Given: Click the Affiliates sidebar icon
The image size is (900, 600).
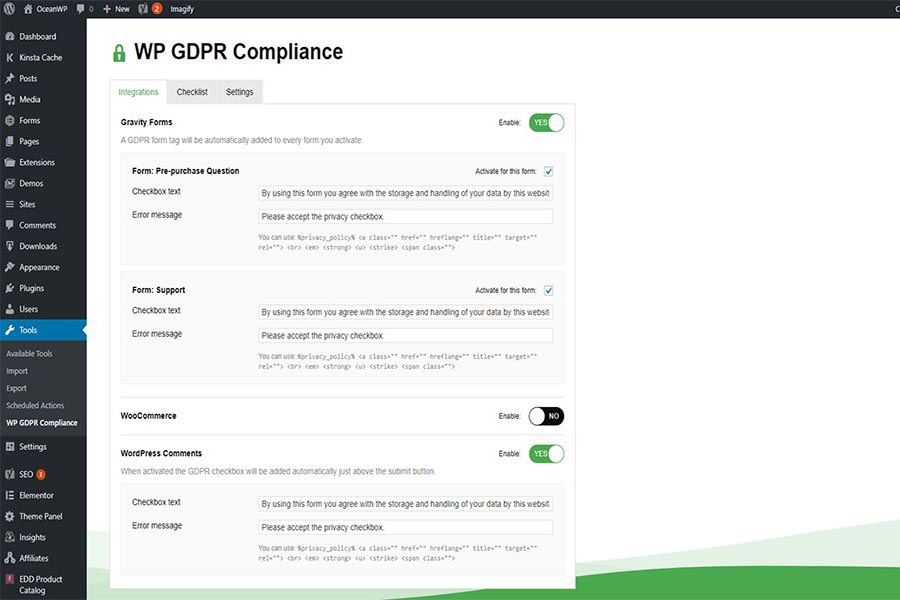Looking at the screenshot, I should coord(10,558).
